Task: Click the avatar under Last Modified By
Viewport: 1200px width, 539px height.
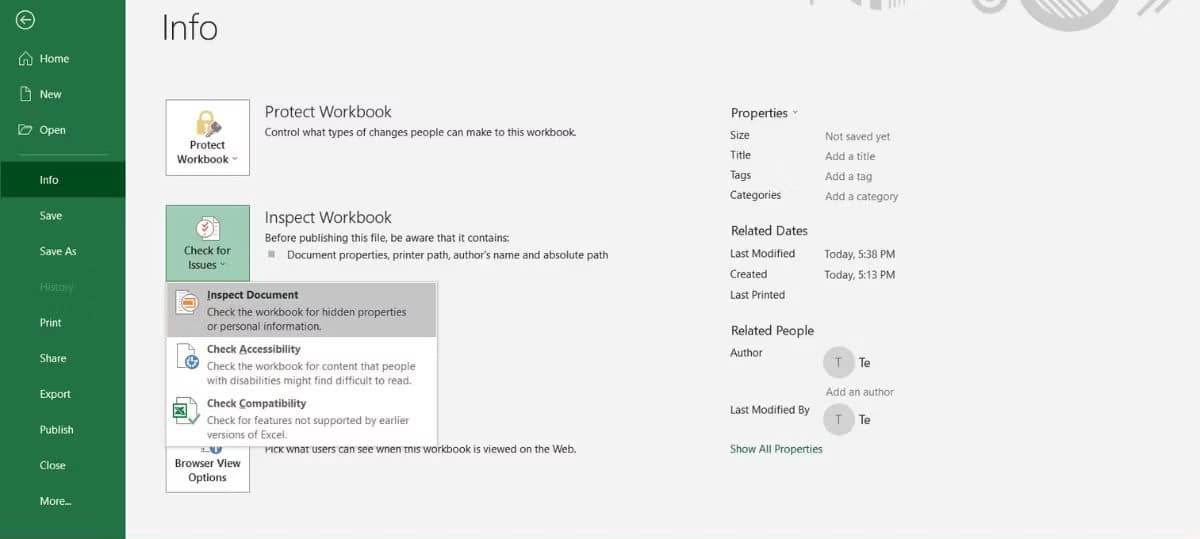Action: click(x=838, y=420)
